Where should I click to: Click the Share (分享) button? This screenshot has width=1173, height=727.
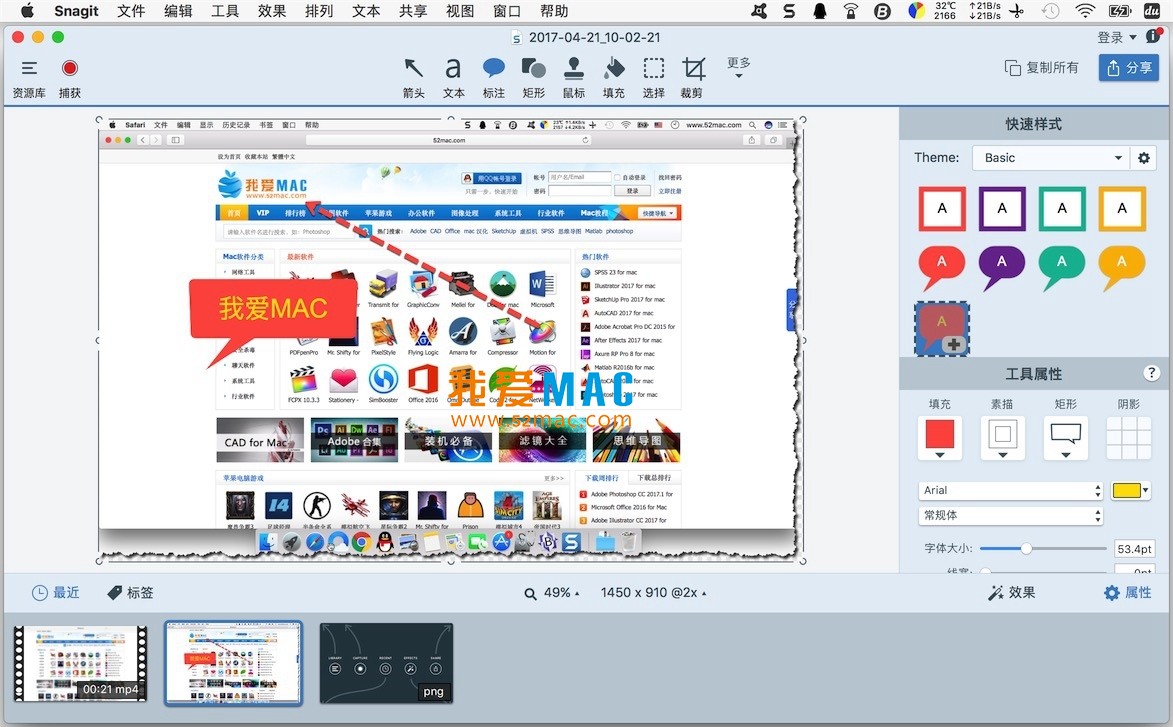tap(1129, 67)
